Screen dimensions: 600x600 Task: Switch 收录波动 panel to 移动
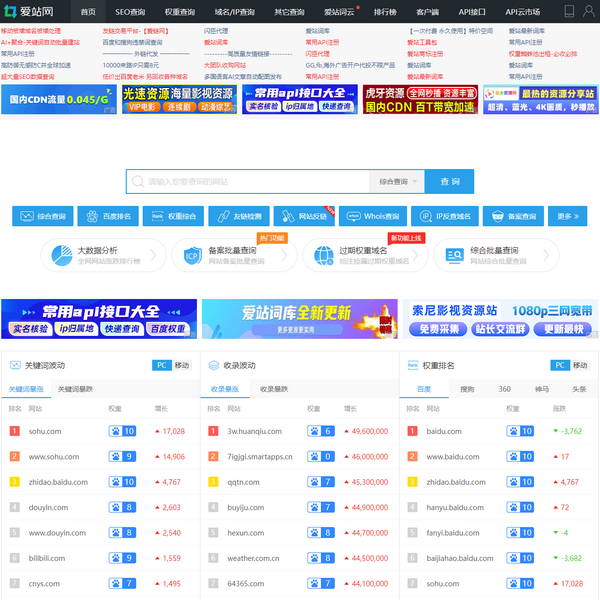(x=381, y=366)
